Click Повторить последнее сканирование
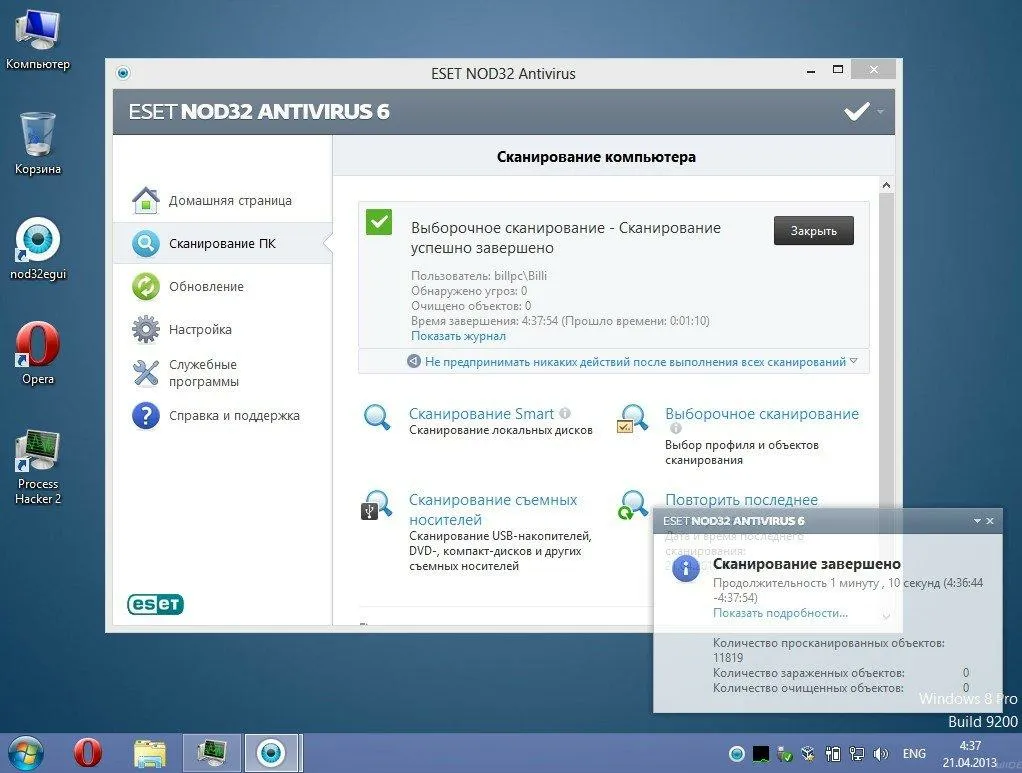The image size is (1022, 773). click(741, 500)
